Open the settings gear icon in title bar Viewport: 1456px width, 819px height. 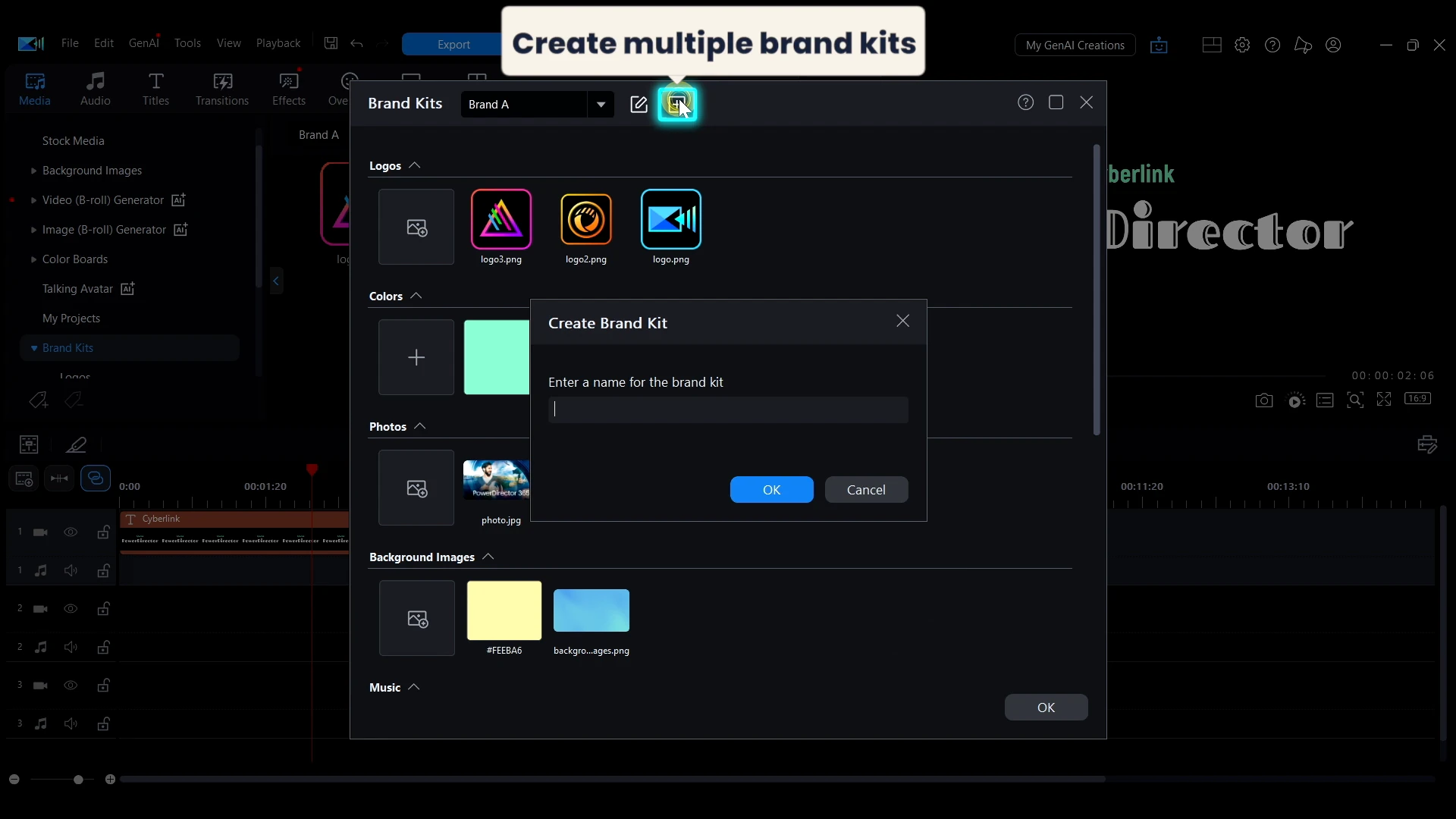1242,45
